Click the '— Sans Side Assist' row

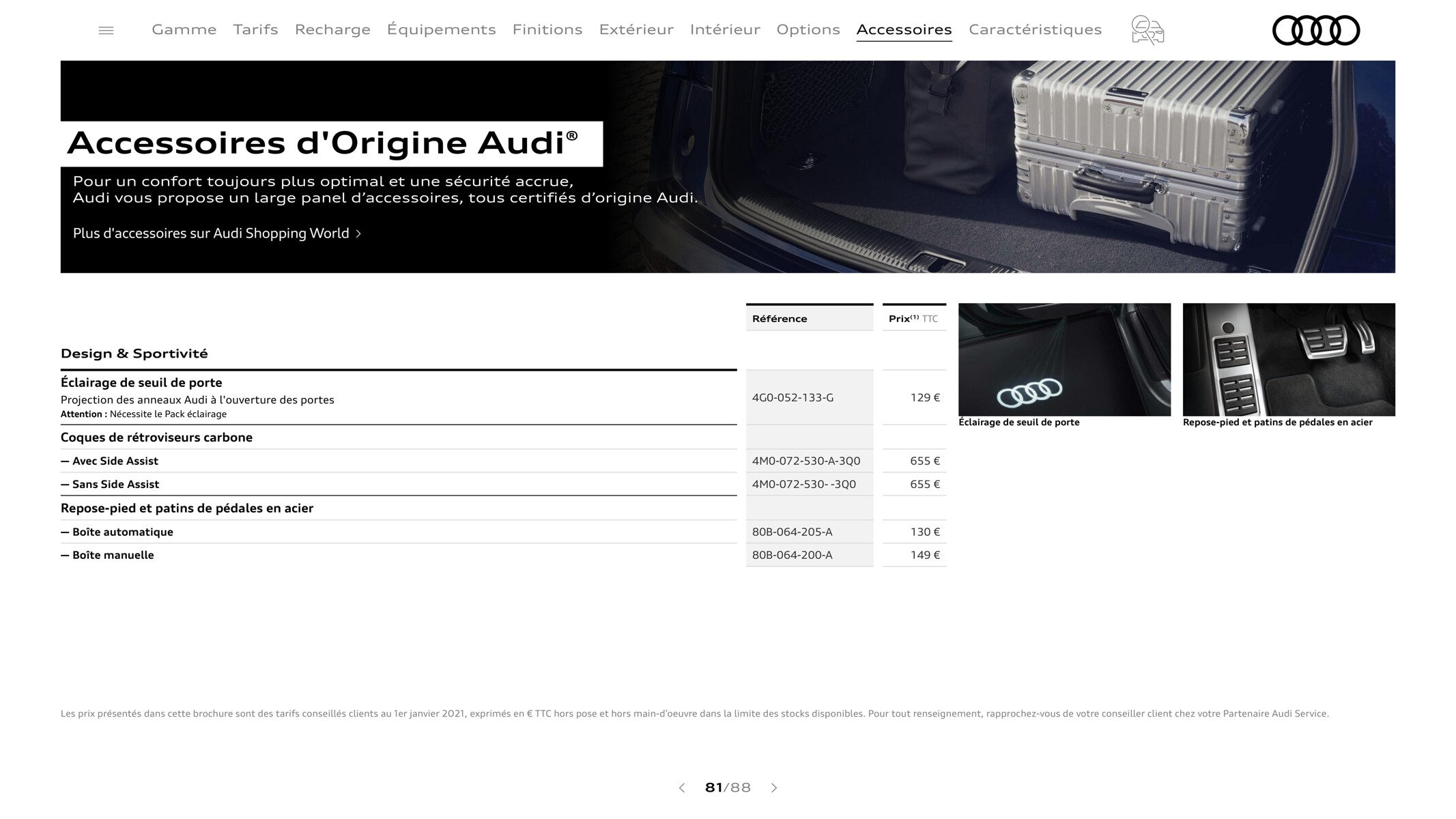point(399,485)
